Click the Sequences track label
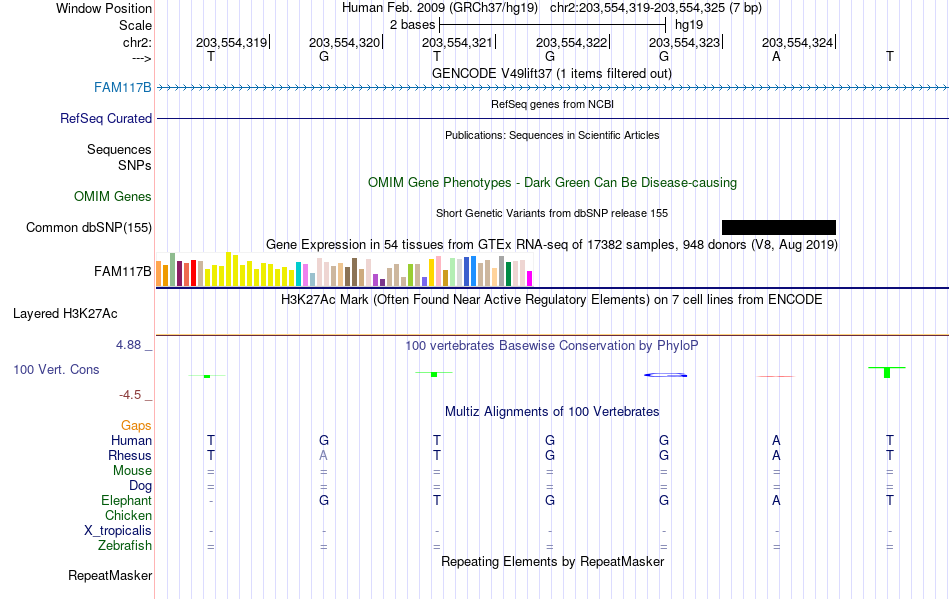Viewport: 950px width, 599px height. coord(119,150)
